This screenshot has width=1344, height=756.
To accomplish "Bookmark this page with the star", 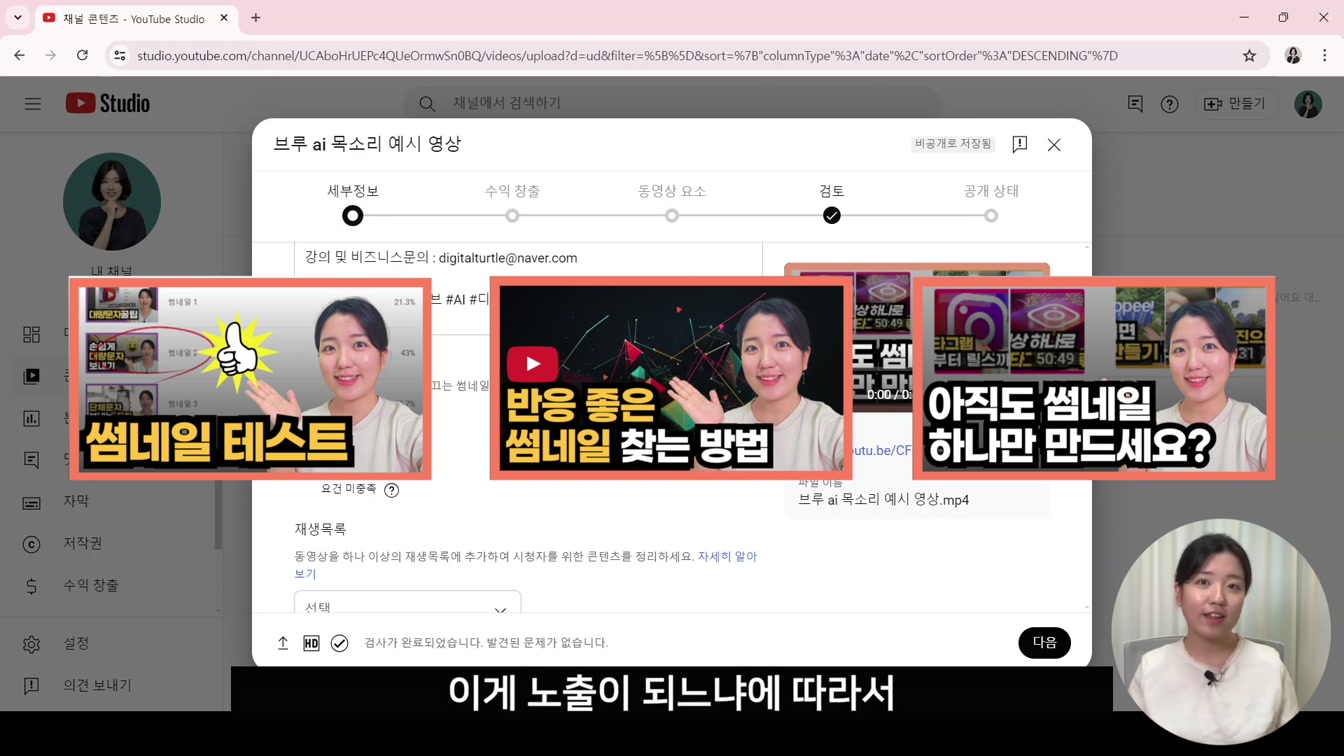I will click(1249, 56).
